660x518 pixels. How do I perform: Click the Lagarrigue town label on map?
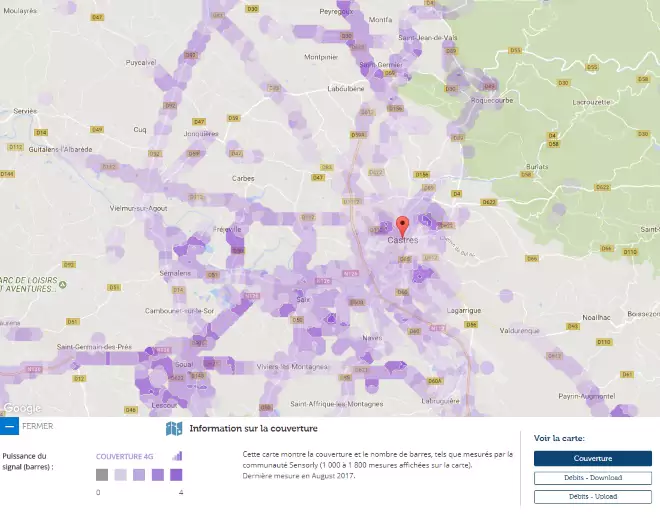(463, 310)
